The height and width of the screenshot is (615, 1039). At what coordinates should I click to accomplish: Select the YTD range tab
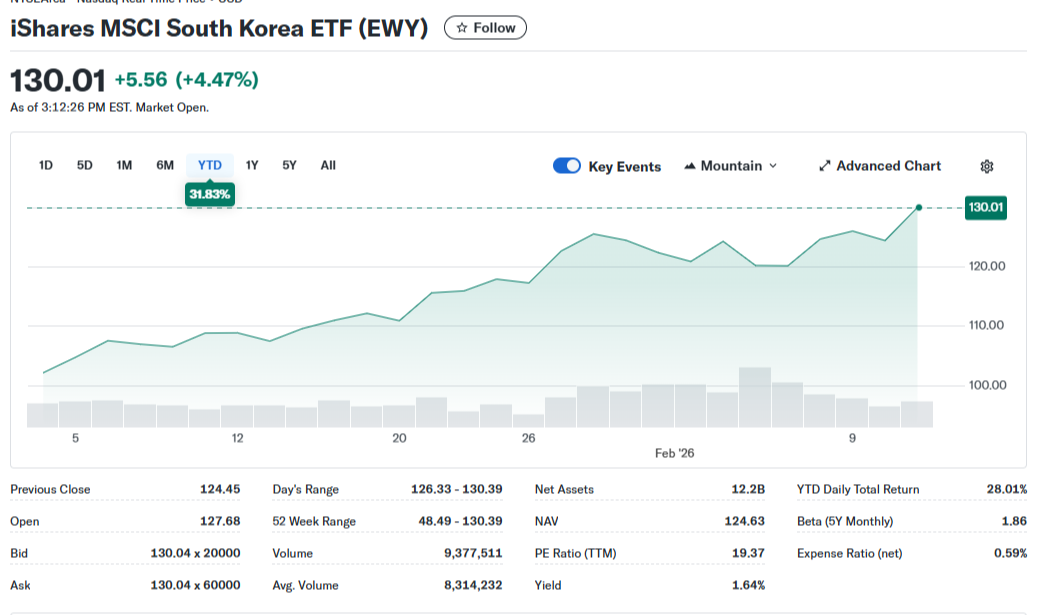click(210, 165)
